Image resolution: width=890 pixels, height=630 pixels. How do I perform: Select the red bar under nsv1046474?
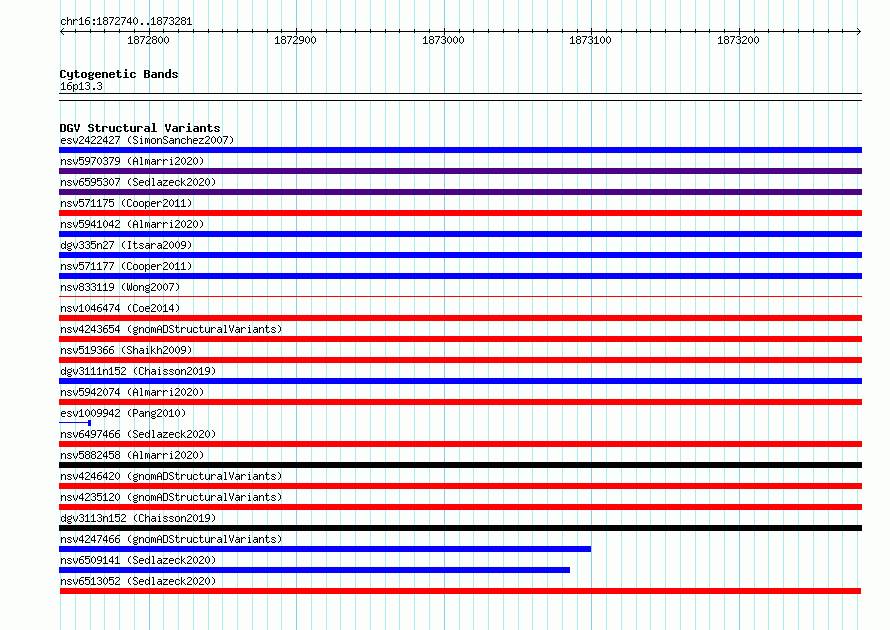(x=460, y=318)
